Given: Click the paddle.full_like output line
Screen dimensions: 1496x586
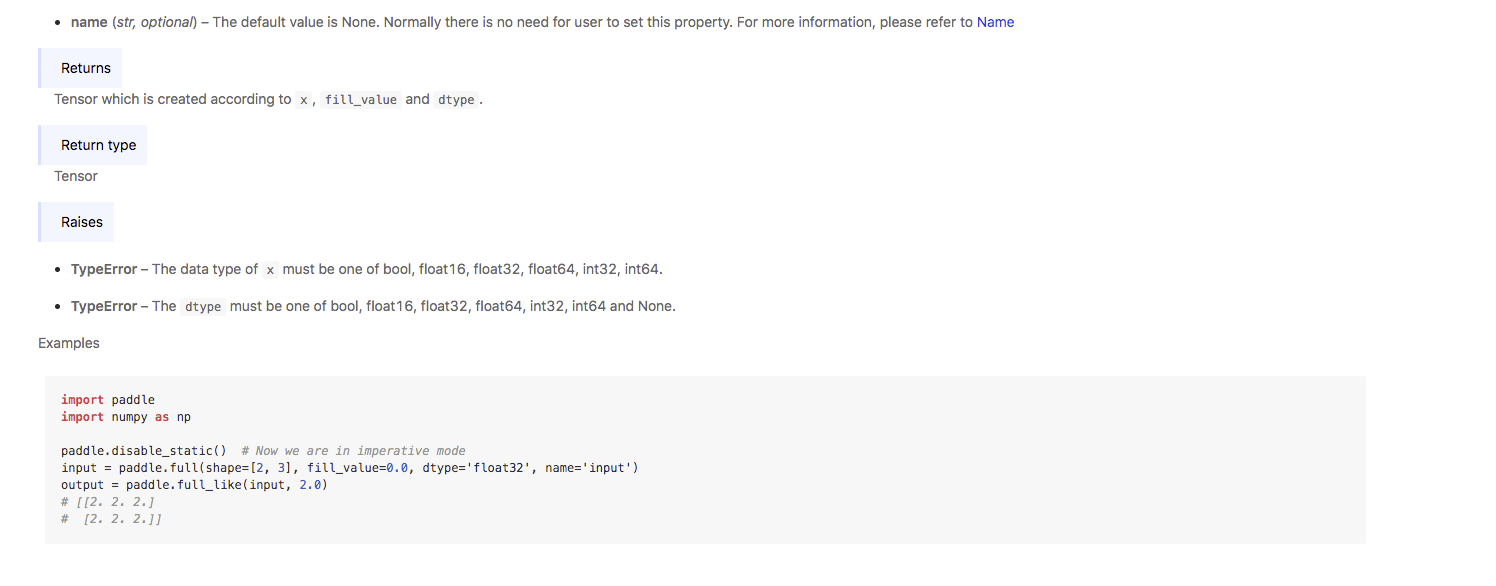Looking at the screenshot, I should pyautogui.click(x=195, y=485).
